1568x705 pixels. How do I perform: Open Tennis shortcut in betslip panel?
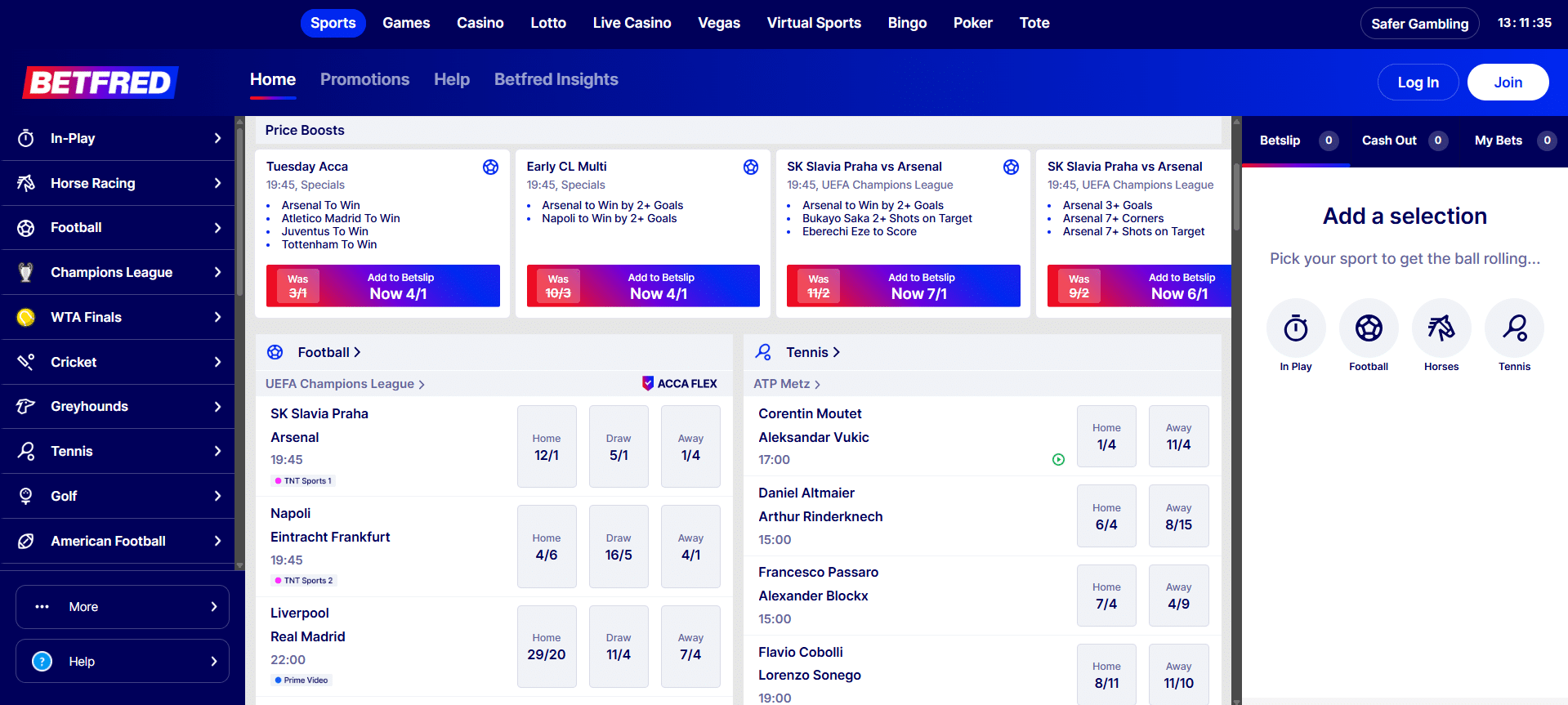point(1514,336)
